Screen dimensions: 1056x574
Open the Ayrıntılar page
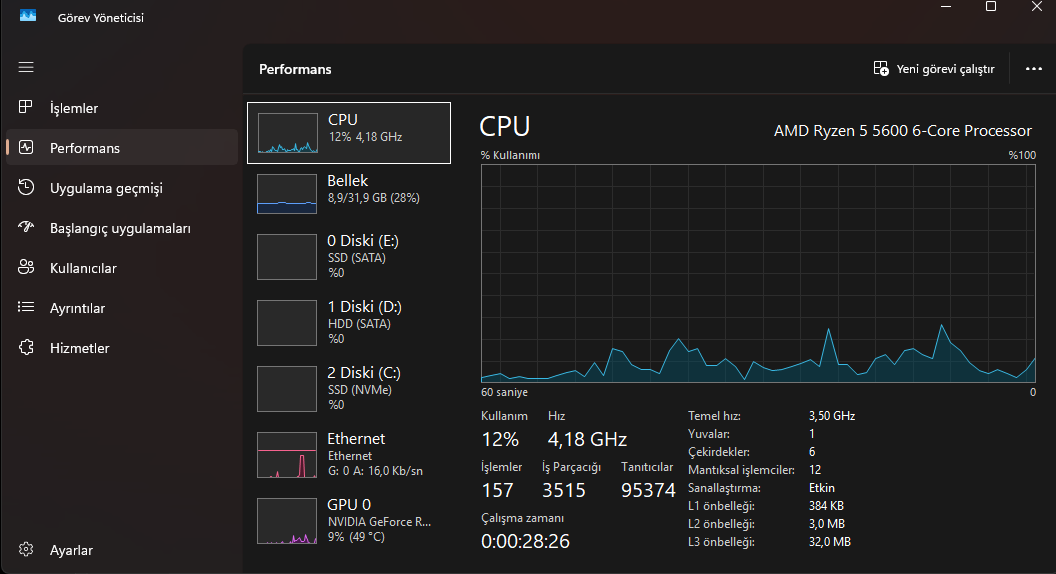pyautogui.click(x=122, y=308)
